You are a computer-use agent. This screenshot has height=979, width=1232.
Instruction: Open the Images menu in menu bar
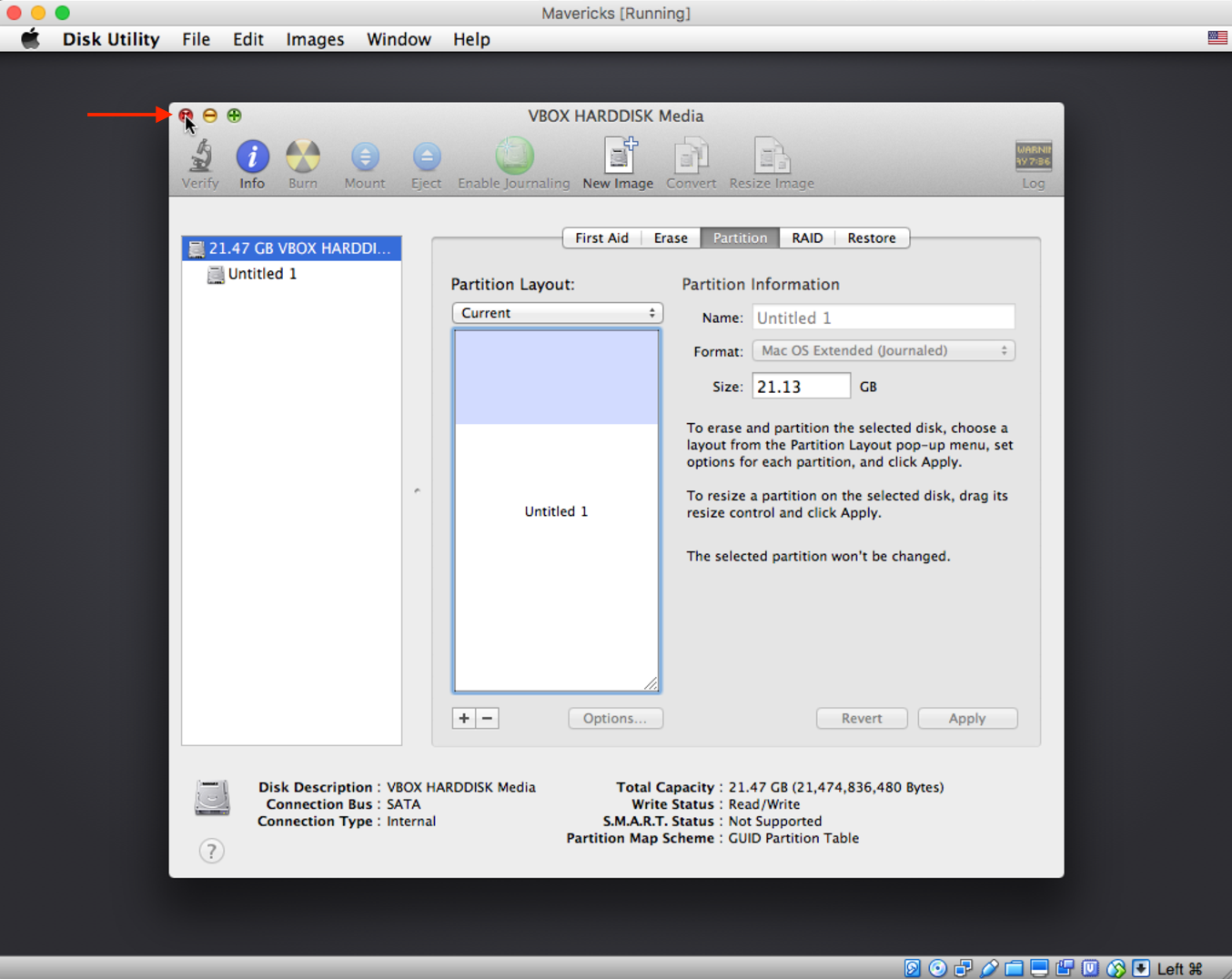(x=315, y=39)
